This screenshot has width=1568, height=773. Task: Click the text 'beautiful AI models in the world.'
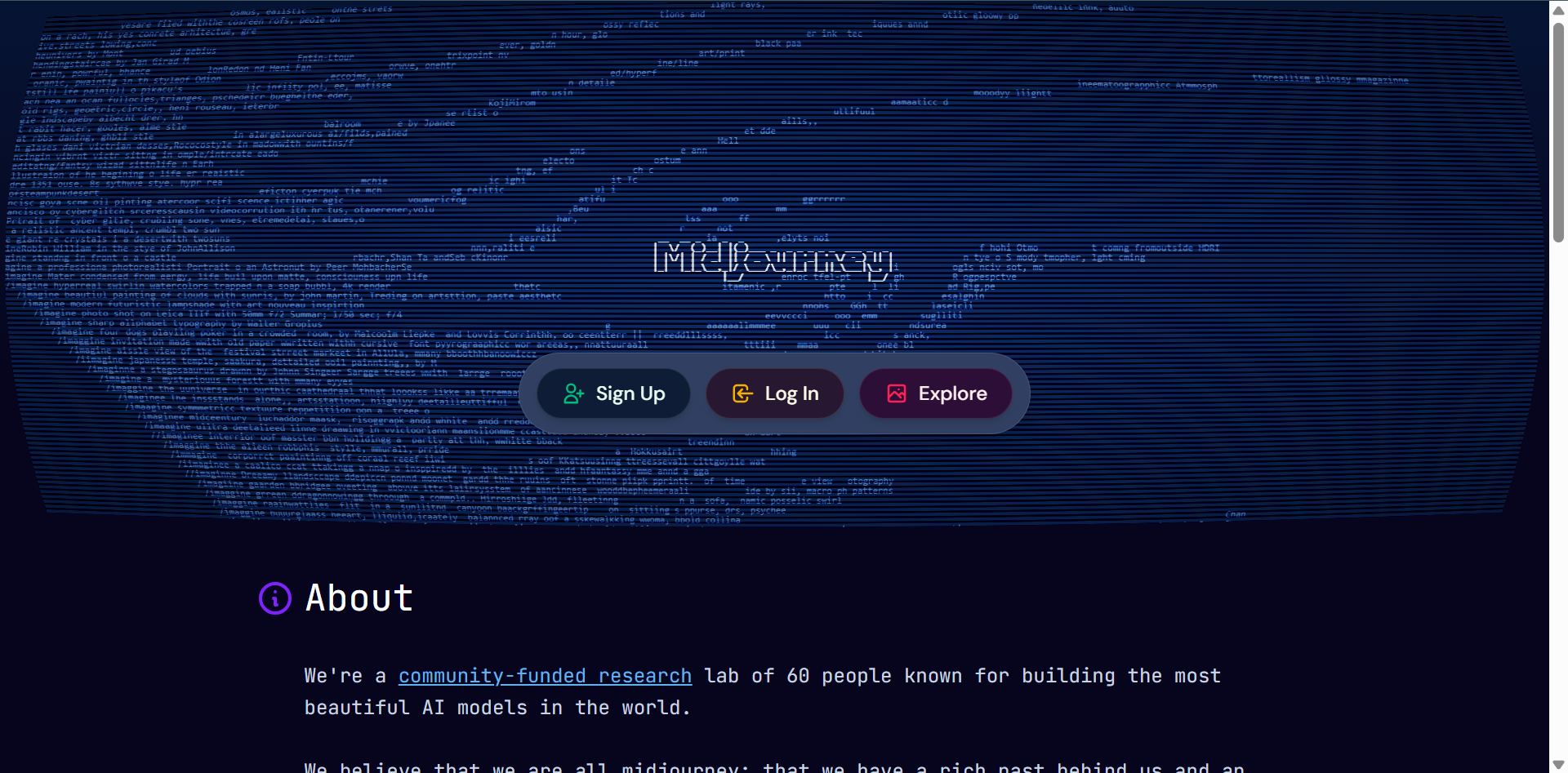(x=497, y=708)
